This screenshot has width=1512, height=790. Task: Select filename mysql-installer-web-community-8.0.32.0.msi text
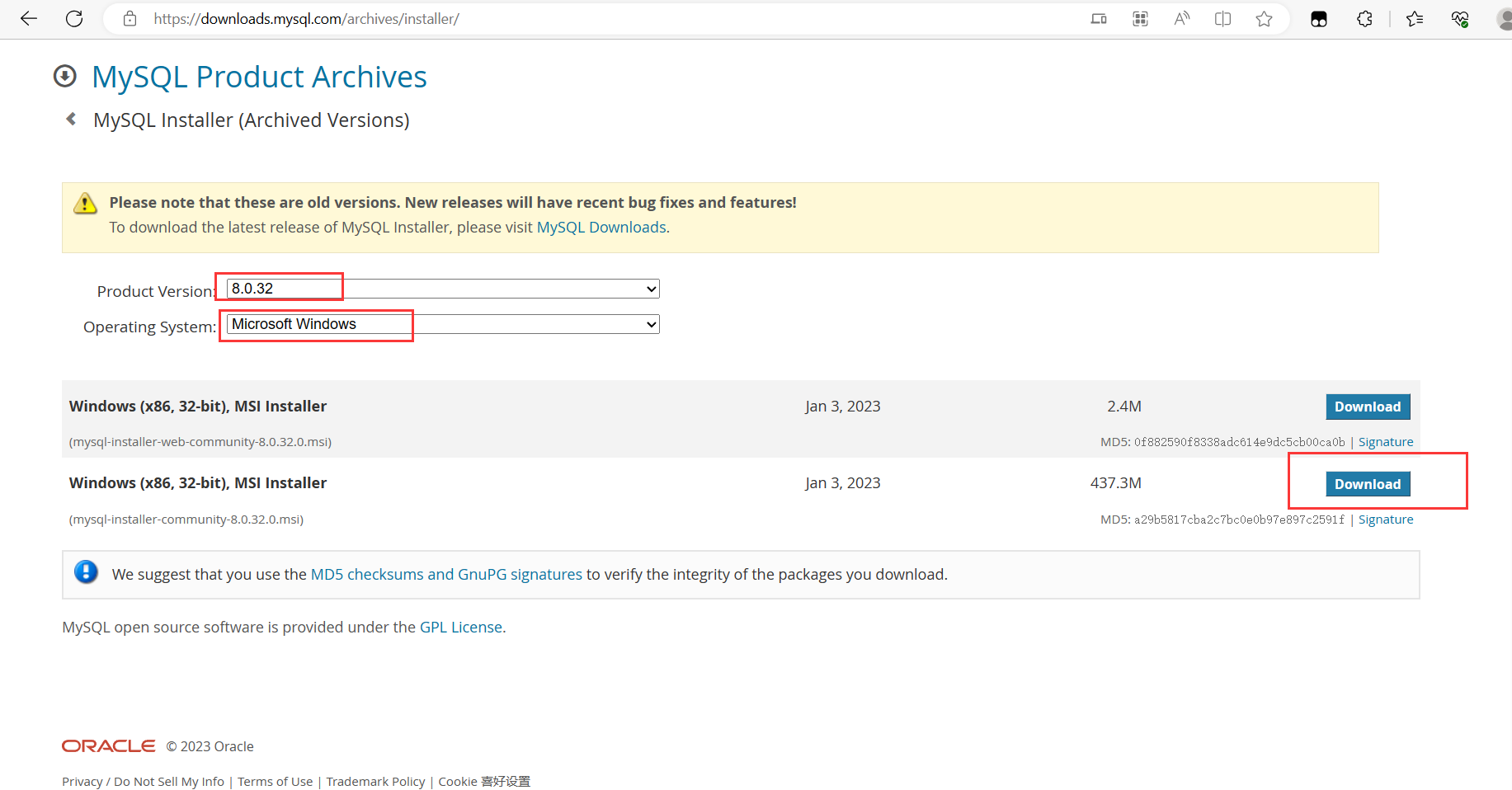click(200, 442)
